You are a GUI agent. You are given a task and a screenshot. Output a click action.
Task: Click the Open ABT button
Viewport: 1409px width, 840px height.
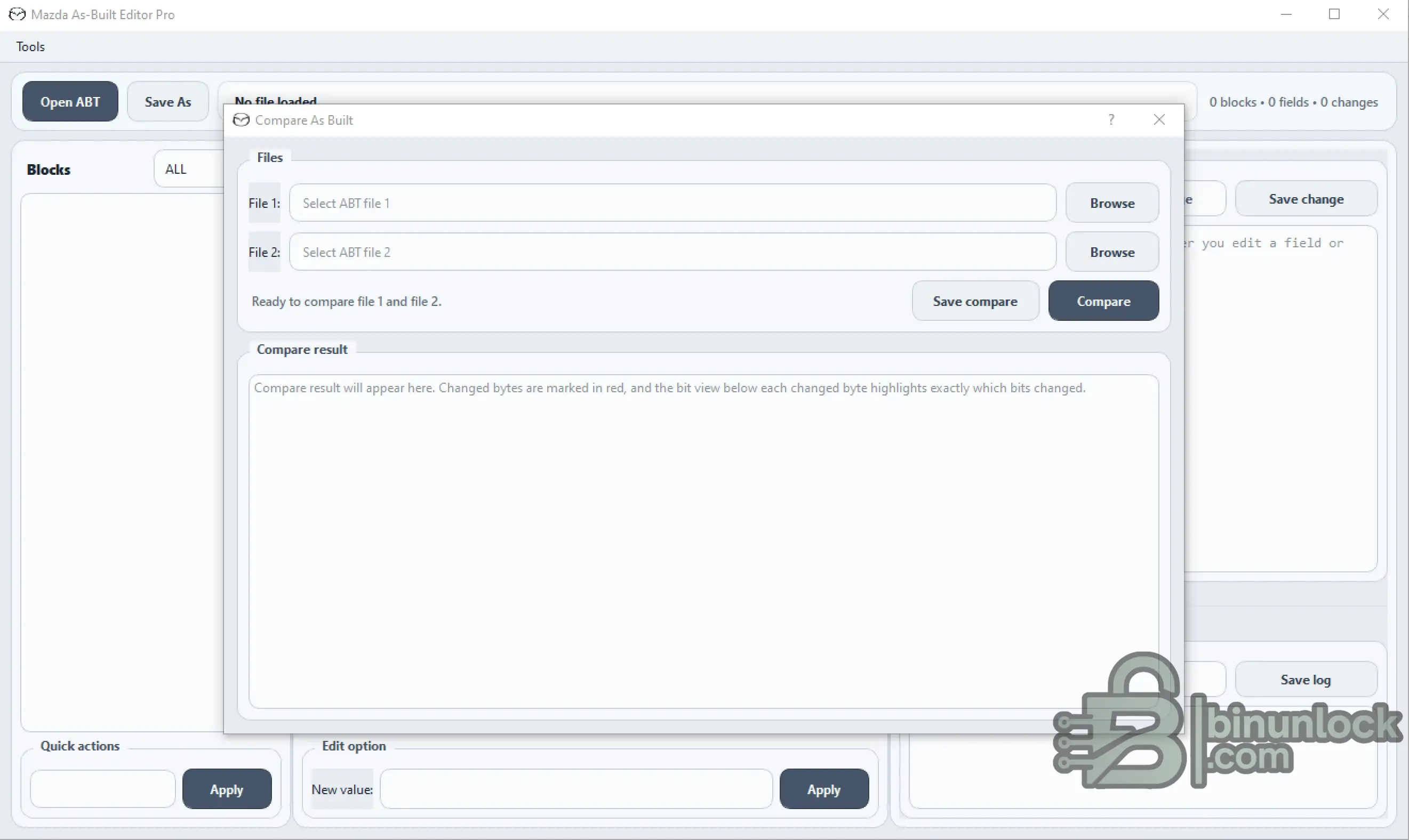coord(70,102)
